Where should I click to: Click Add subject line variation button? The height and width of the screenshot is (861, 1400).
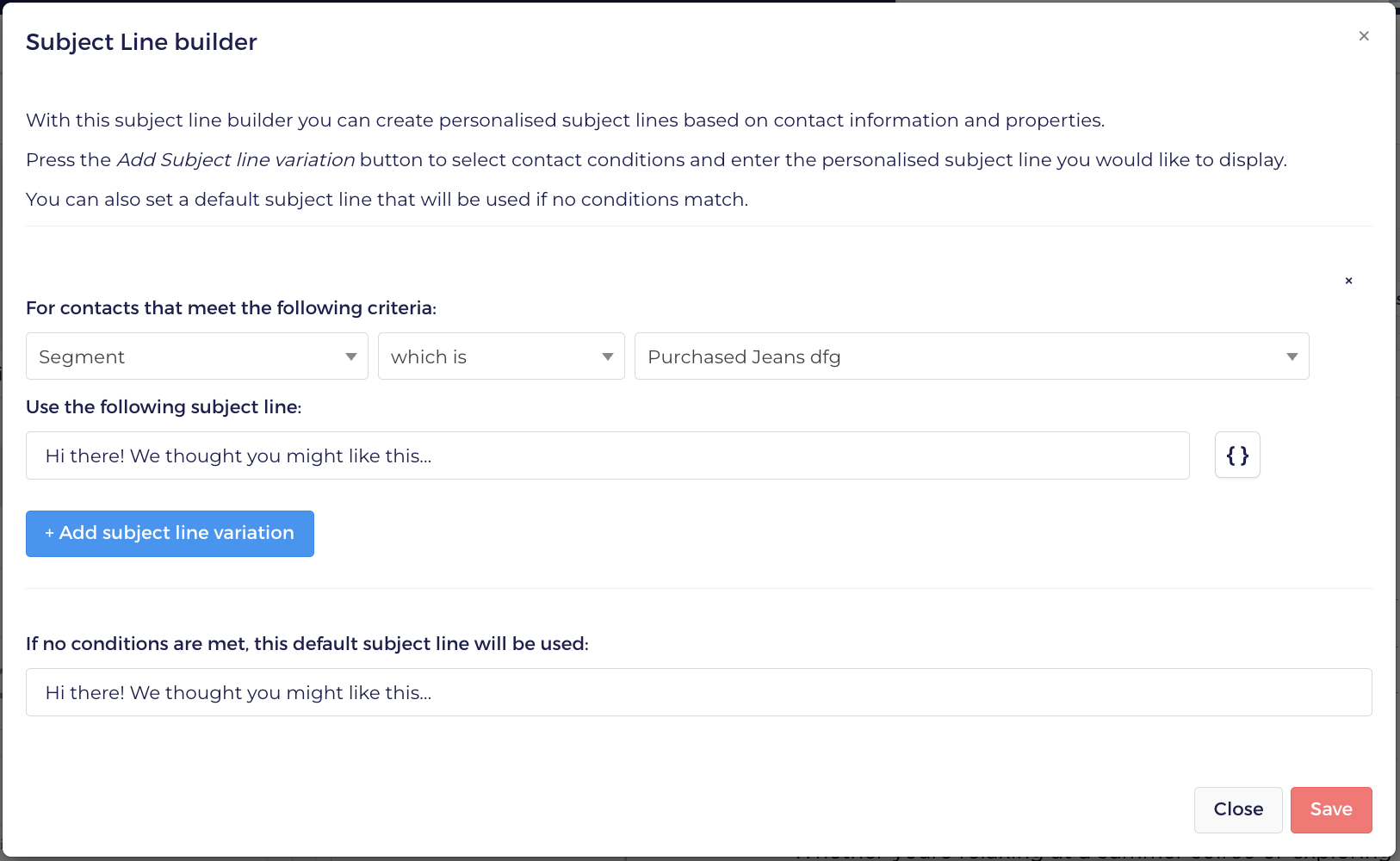[x=170, y=534]
